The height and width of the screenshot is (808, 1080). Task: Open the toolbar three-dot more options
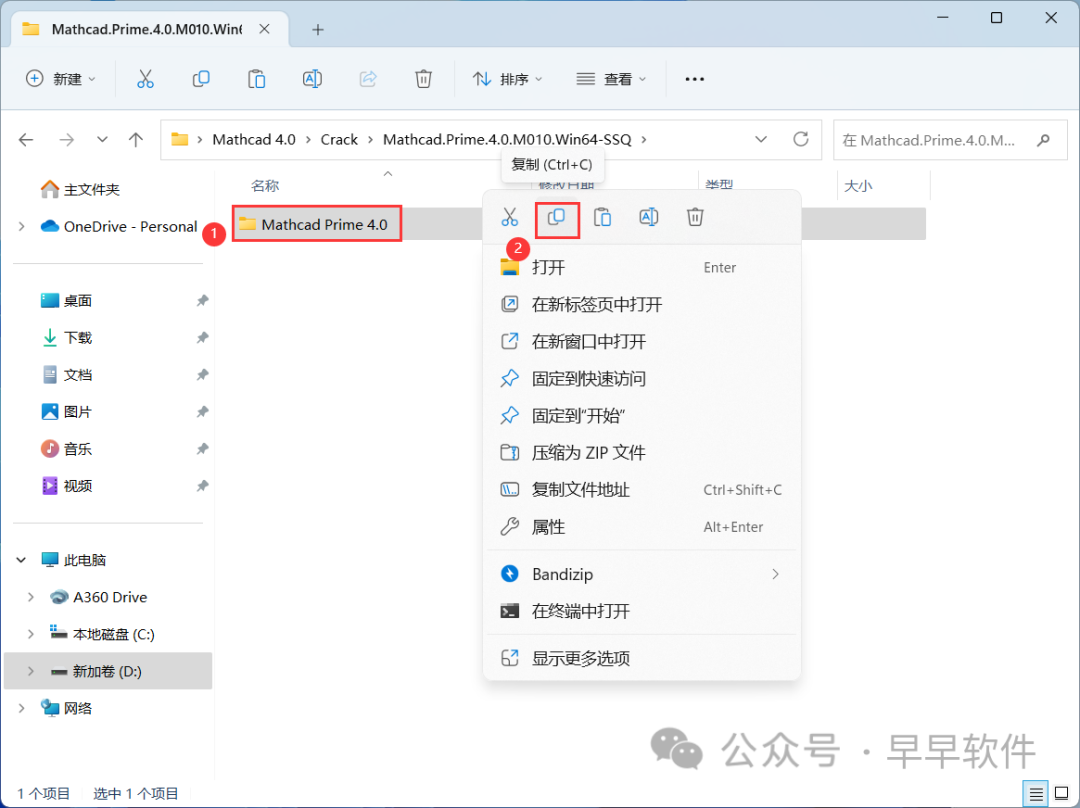coord(694,79)
